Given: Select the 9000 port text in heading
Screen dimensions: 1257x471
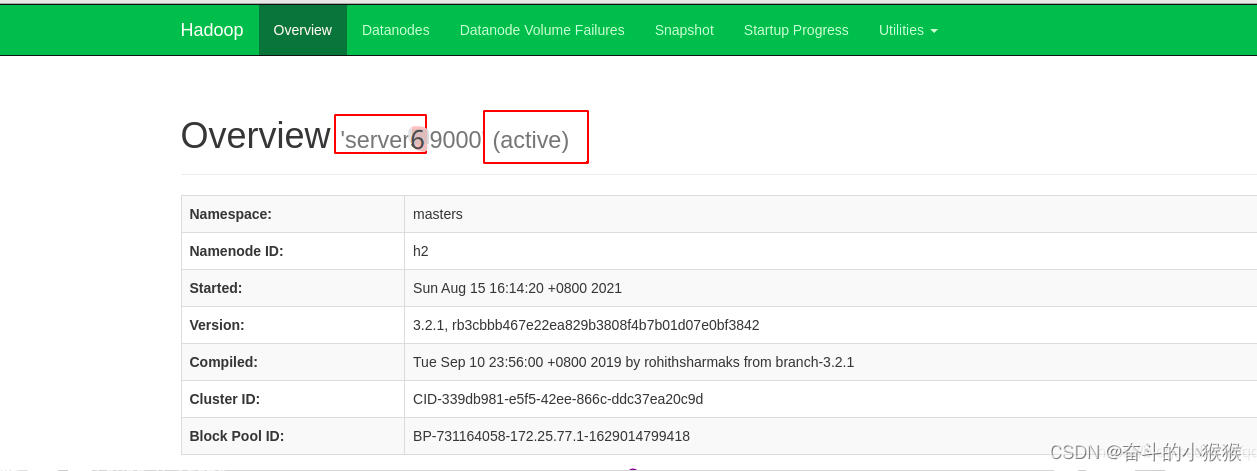Looking at the screenshot, I should pyautogui.click(x=456, y=140).
